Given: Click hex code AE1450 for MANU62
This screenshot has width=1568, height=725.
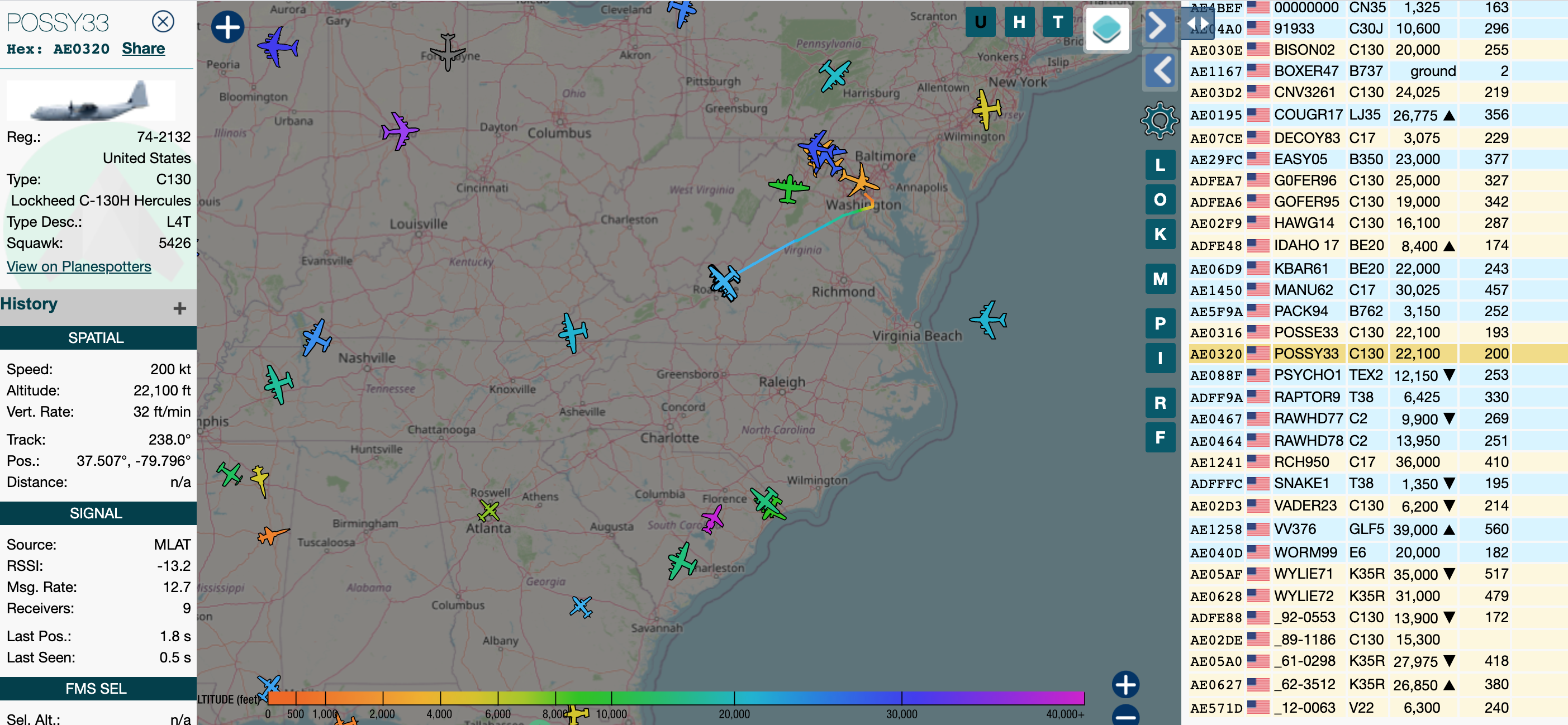Looking at the screenshot, I should [x=1215, y=291].
